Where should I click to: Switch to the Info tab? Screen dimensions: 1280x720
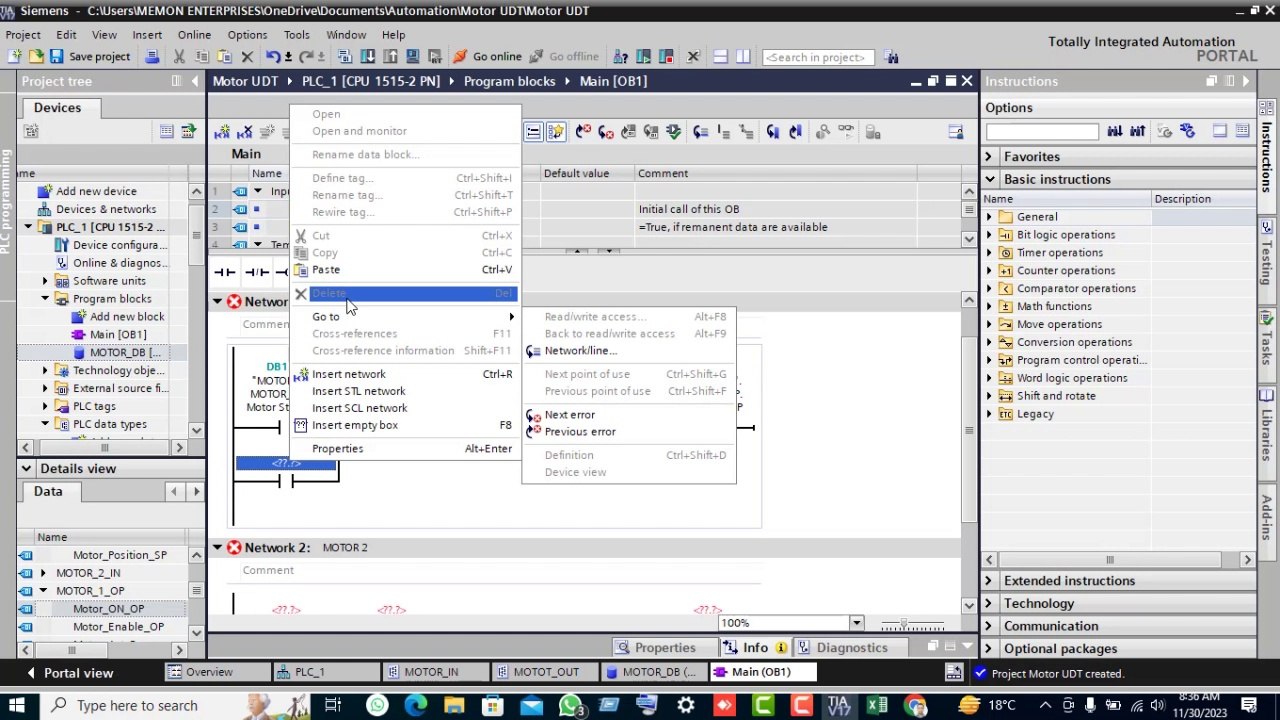[x=755, y=648]
